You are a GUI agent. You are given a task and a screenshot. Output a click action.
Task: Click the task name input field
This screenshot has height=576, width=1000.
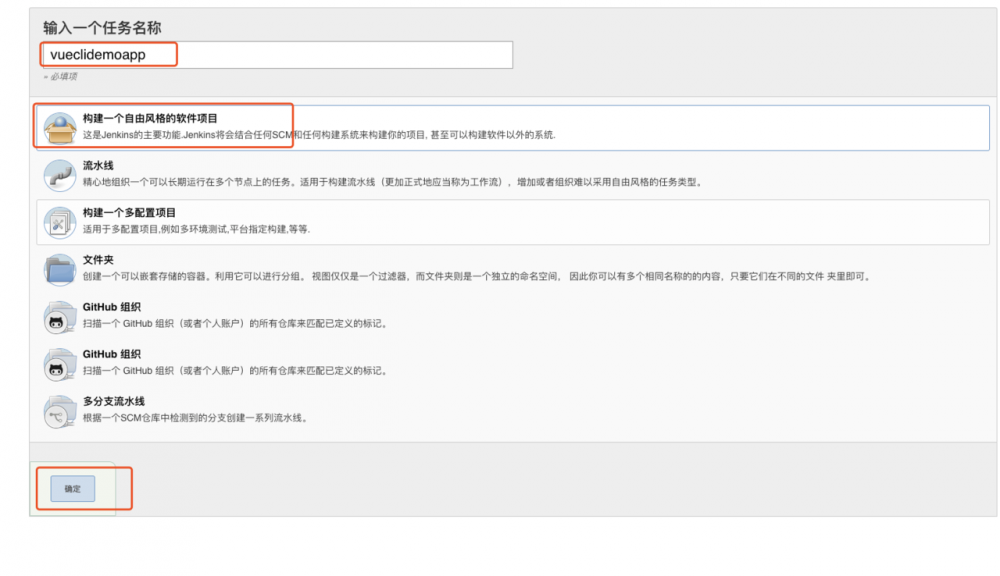click(277, 55)
